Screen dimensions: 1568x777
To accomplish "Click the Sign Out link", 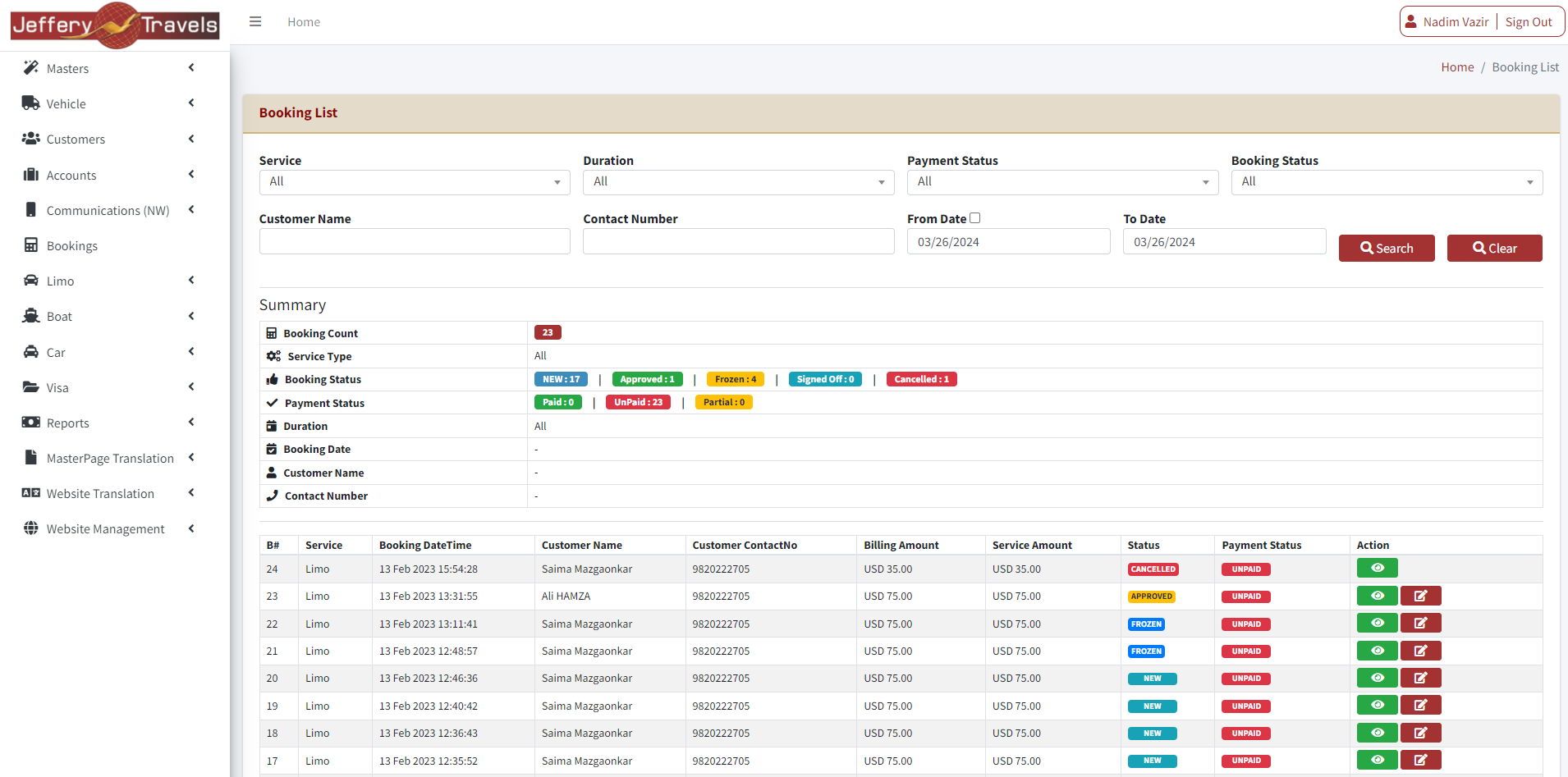I will click(x=1528, y=22).
